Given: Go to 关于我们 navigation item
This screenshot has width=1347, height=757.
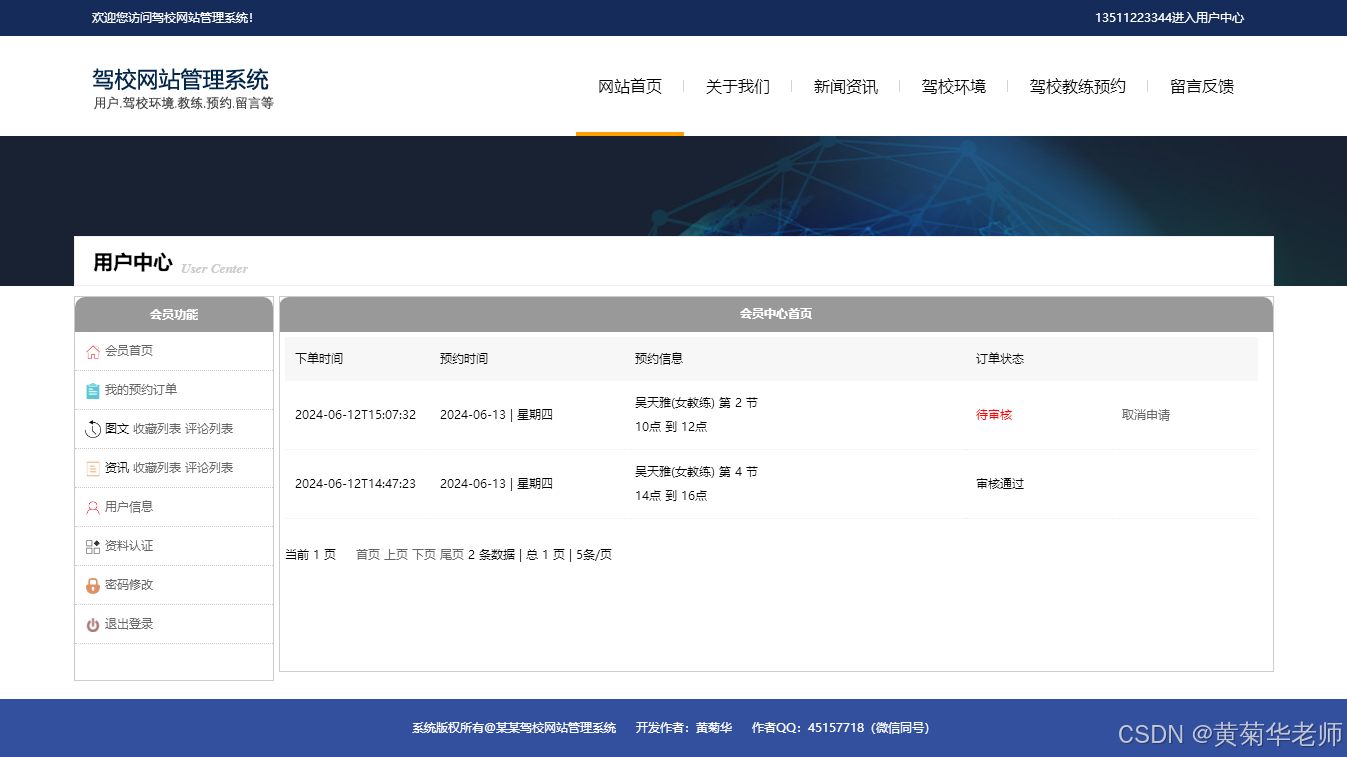Looking at the screenshot, I should pyautogui.click(x=738, y=86).
